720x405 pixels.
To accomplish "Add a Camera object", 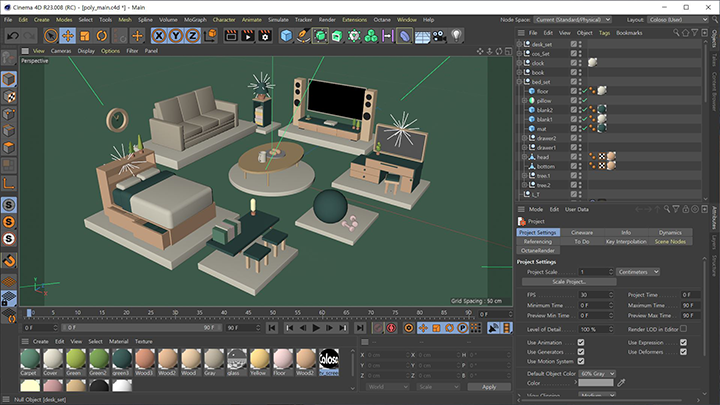I will 439,36.
